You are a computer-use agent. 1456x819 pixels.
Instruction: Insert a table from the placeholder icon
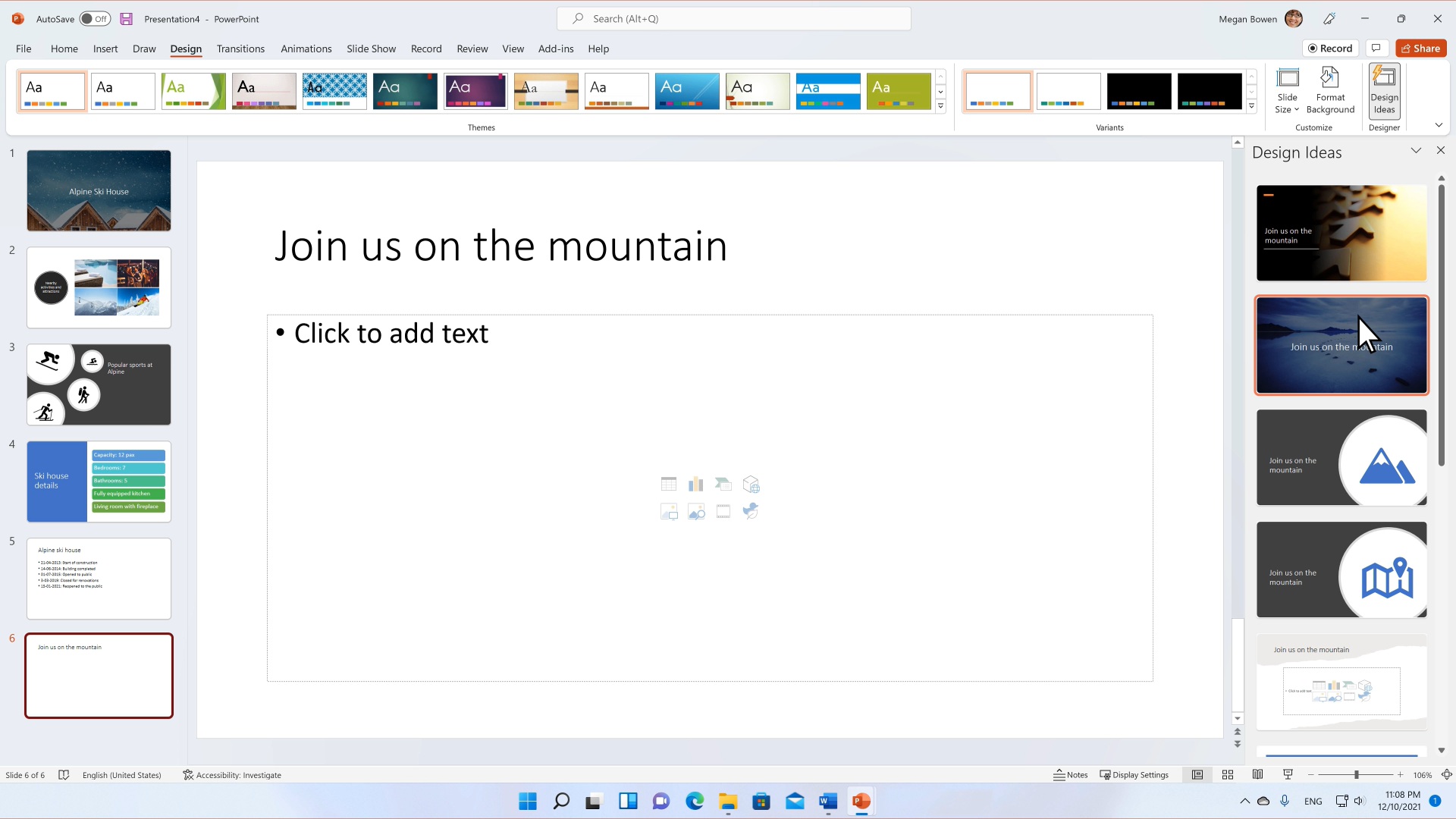click(669, 484)
